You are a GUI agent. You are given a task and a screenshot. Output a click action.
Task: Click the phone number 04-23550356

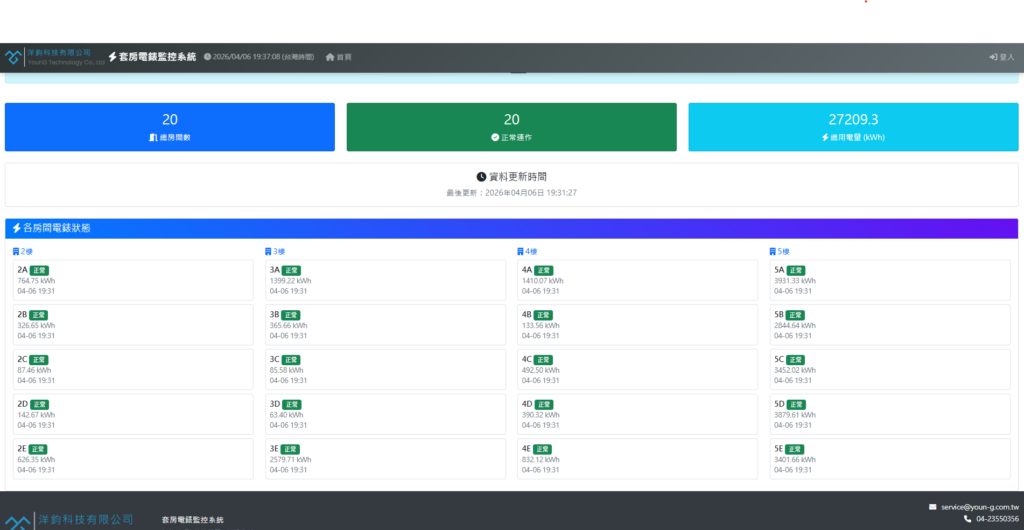click(x=997, y=519)
